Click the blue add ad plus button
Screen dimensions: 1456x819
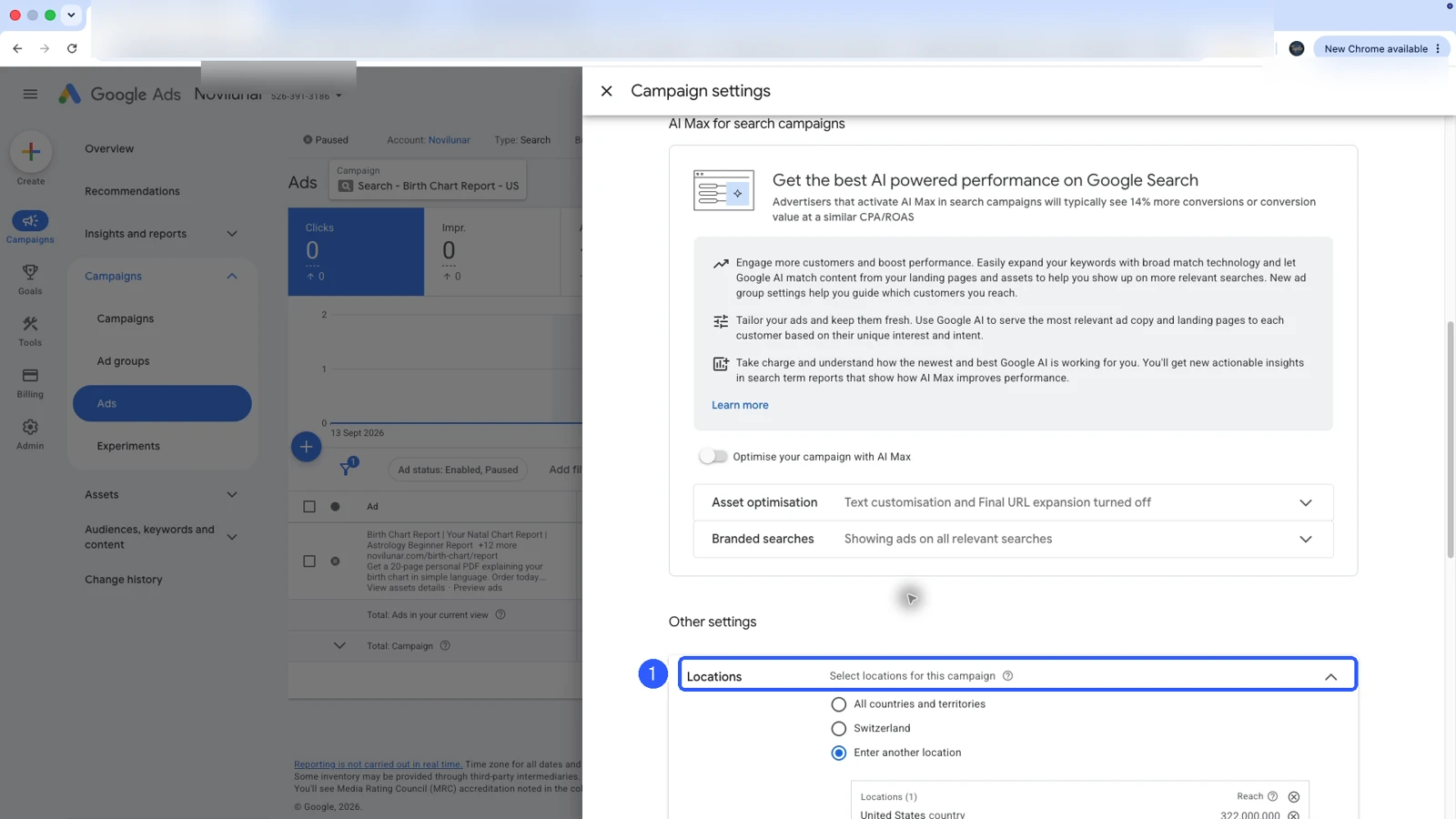pyautogui.click(x=307, y=447)
